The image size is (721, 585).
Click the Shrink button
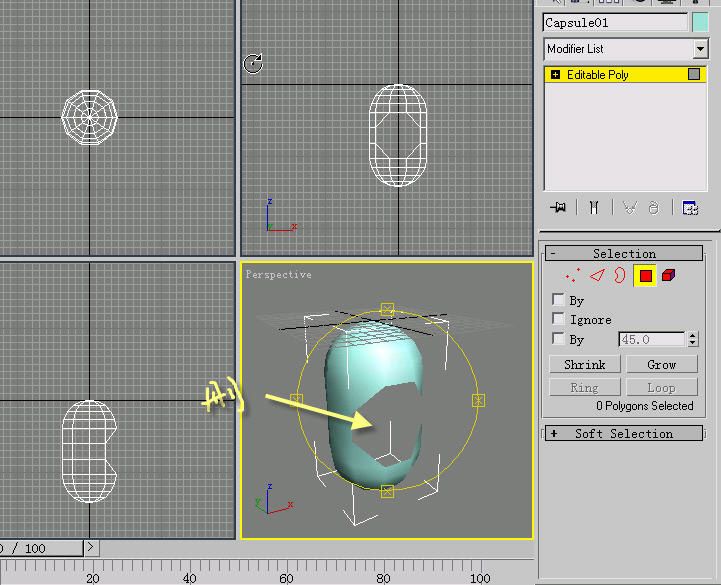(x=584, y=364)
